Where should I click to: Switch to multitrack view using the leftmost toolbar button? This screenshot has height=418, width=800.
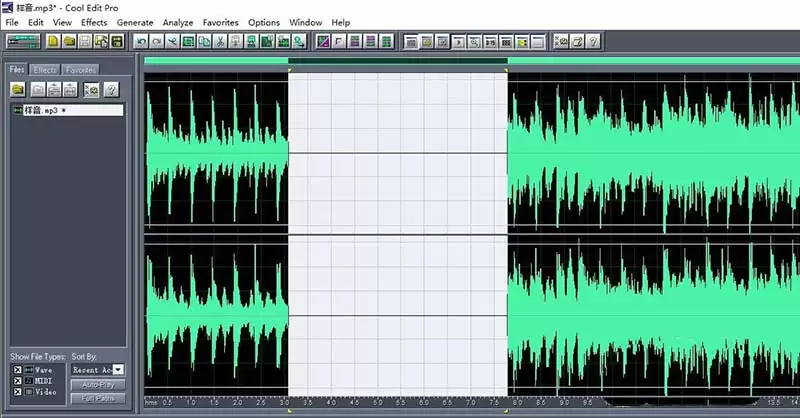click(23, 41)
